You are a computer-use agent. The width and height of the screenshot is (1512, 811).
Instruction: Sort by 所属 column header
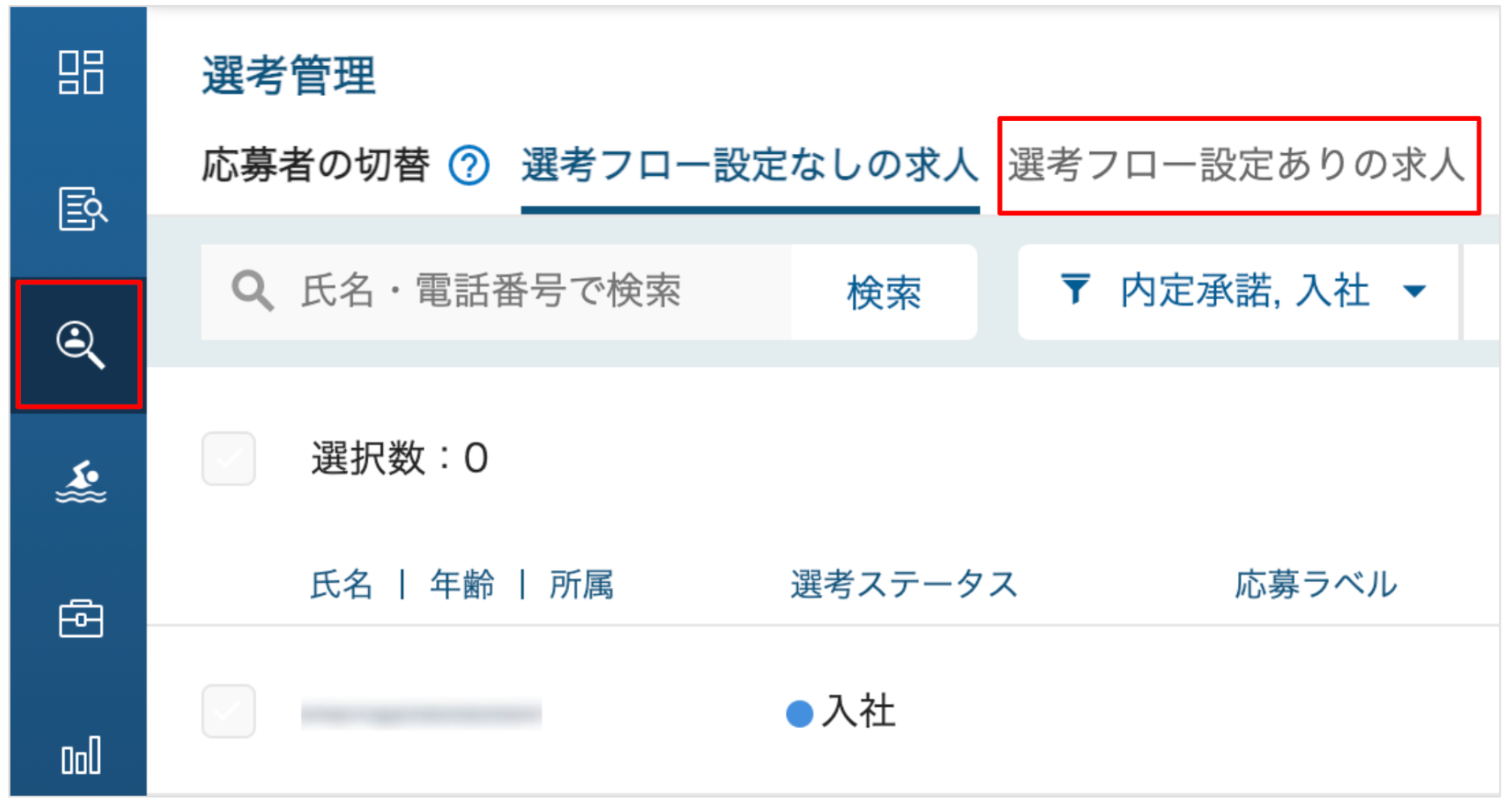coord(581,584)
